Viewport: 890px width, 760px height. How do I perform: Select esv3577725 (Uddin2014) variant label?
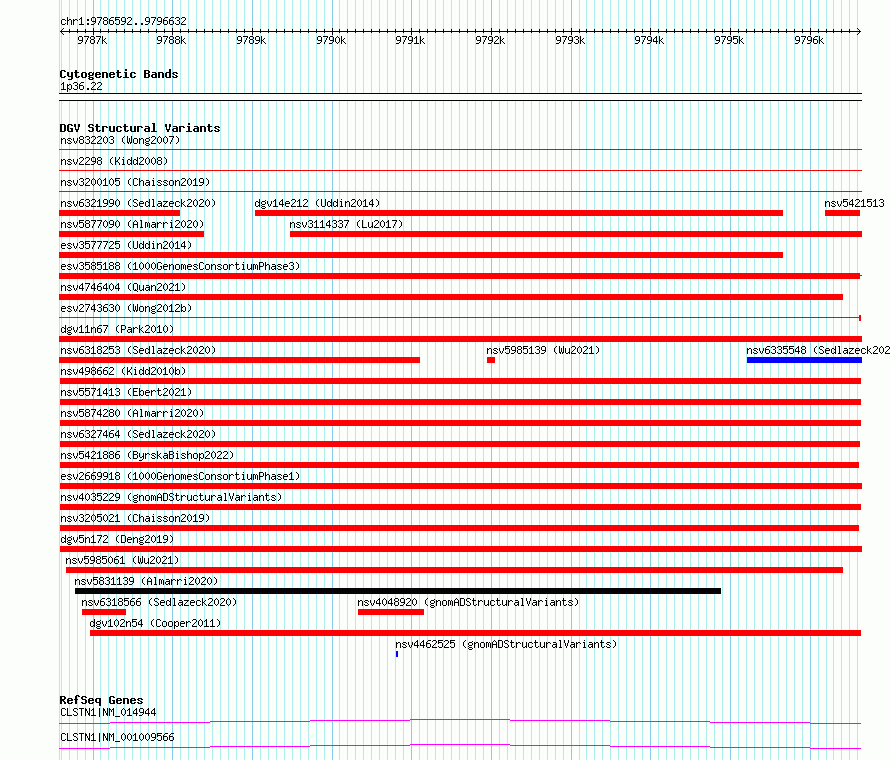point(126,245)
